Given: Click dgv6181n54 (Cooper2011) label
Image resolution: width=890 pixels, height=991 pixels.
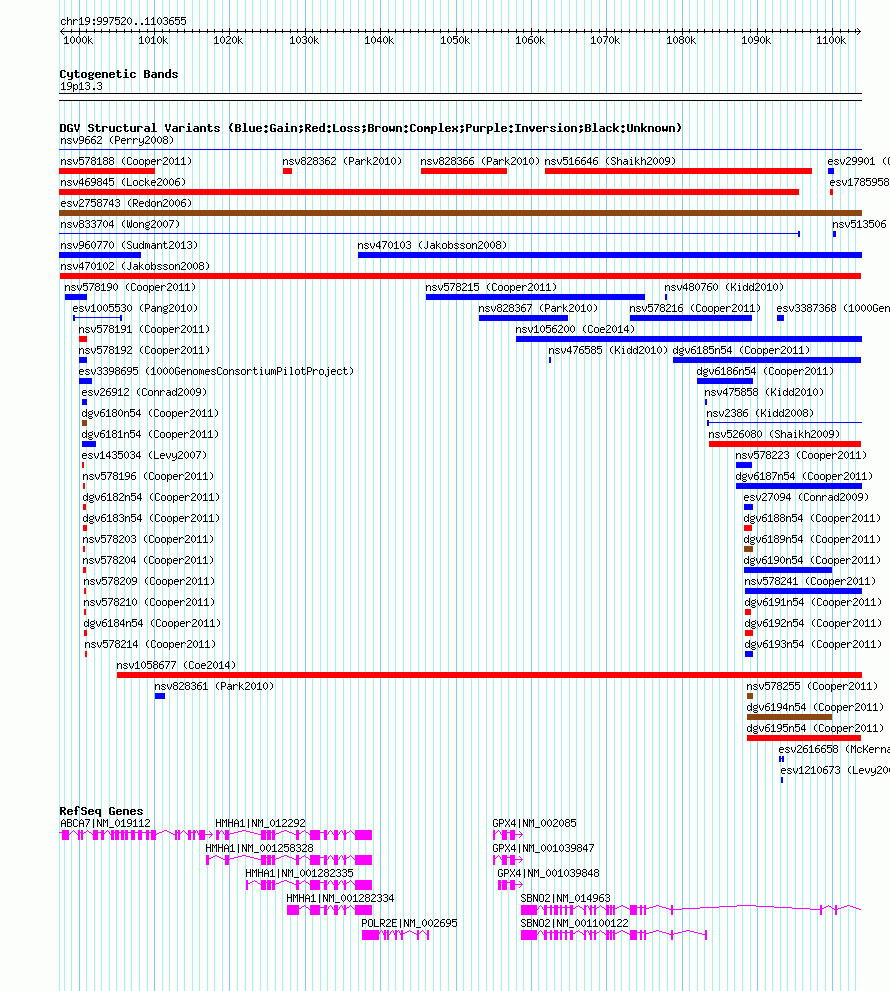Looking at the screenshot, I should point(150,434).
